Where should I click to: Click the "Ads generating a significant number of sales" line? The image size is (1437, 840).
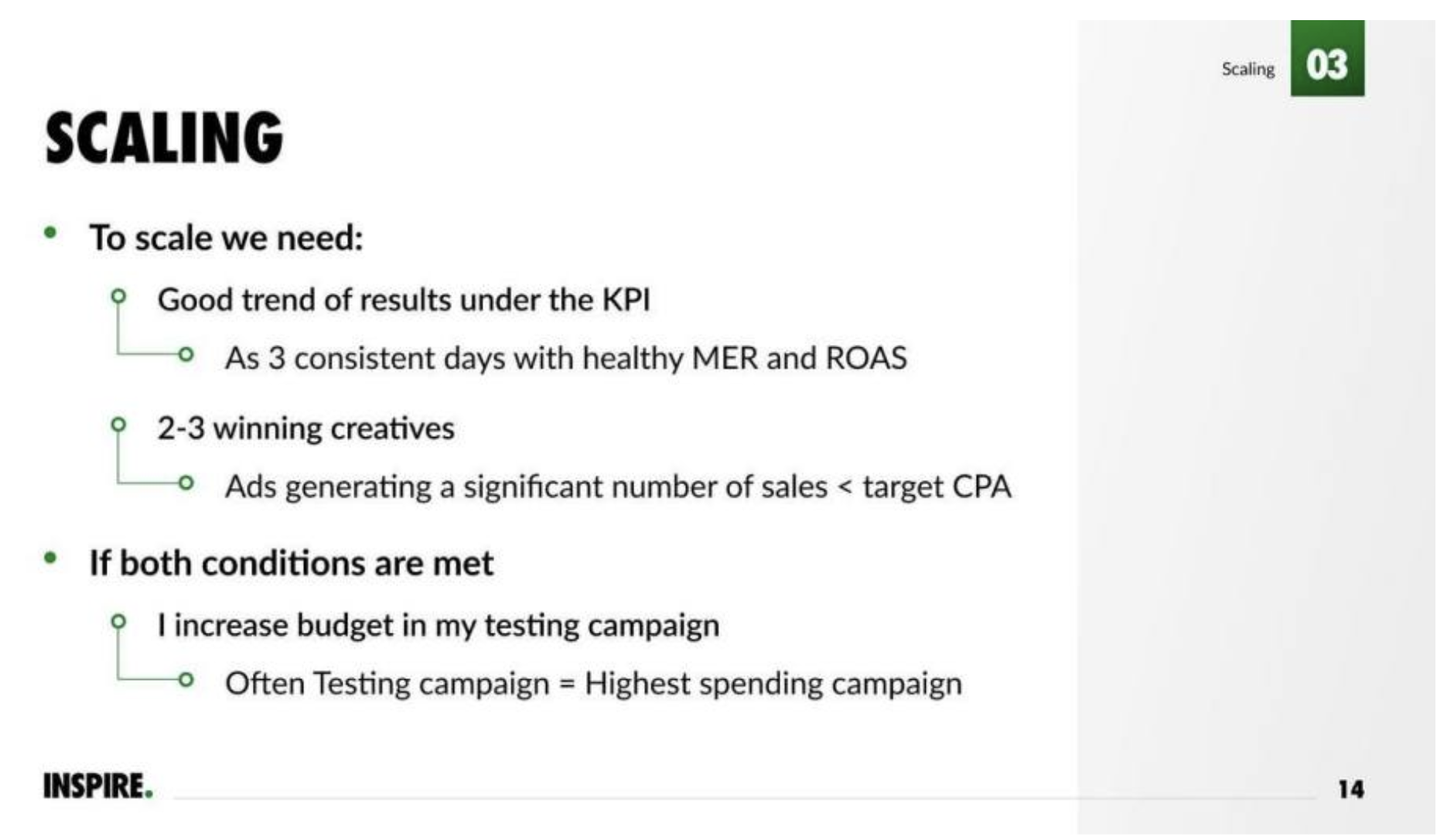617,487
